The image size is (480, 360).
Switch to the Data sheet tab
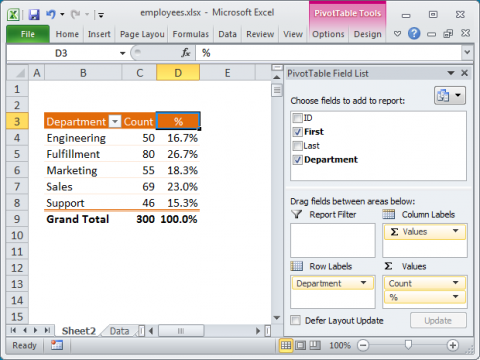tap(119, 331)
